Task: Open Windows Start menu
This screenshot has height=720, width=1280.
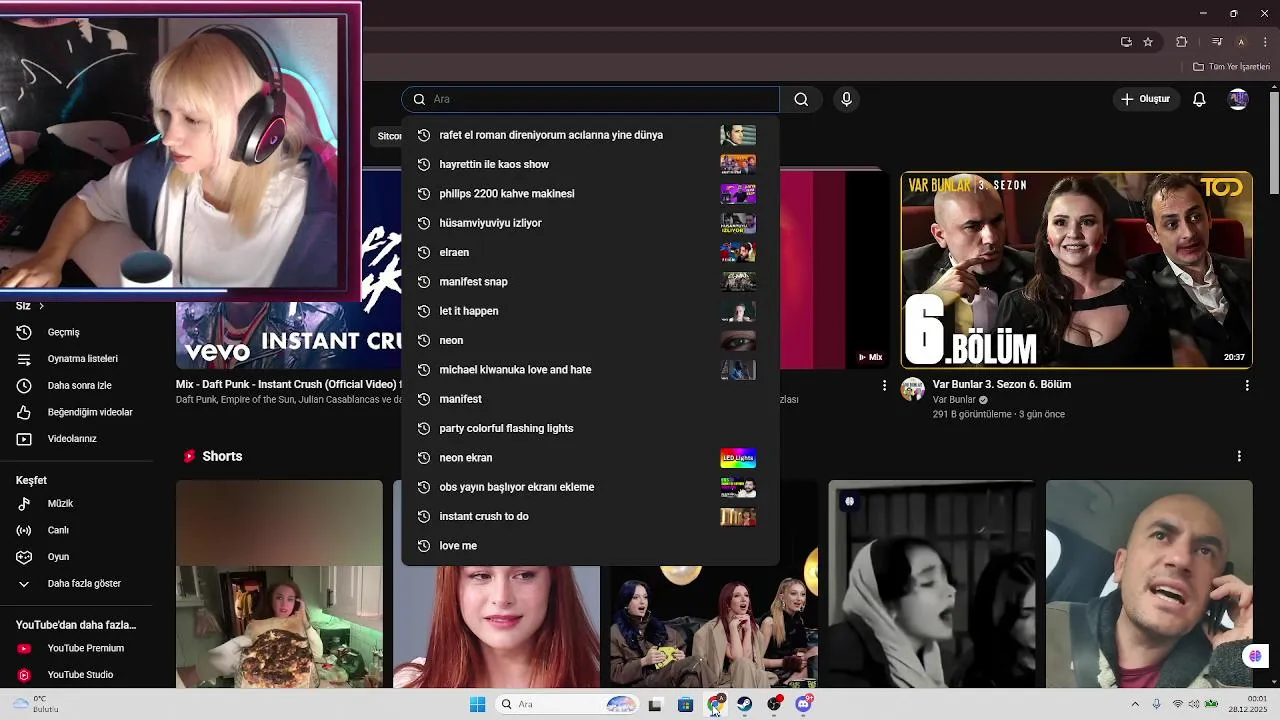Action: [x=477, y=704]
